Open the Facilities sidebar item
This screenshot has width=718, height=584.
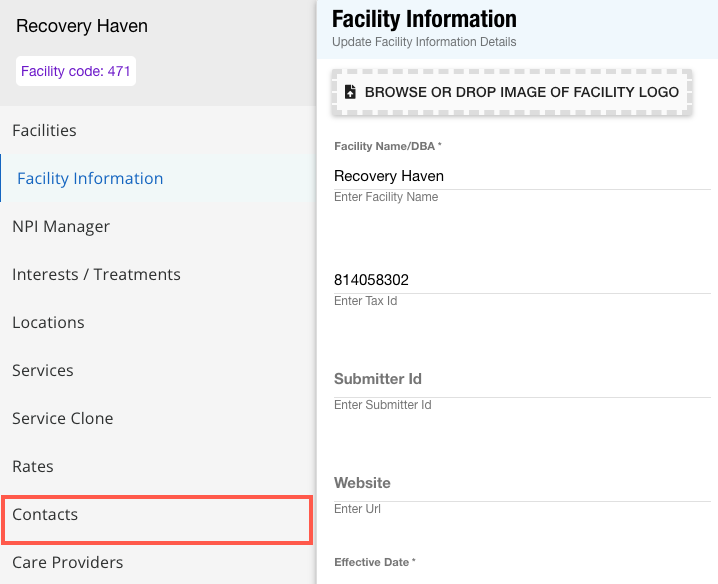pos(44,130)
